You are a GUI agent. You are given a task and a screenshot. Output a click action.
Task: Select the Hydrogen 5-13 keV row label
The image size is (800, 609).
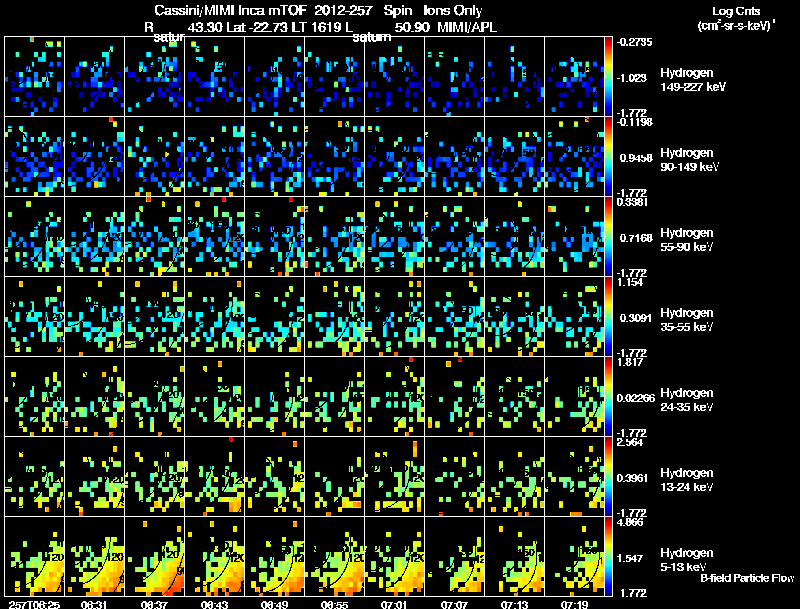687,560
